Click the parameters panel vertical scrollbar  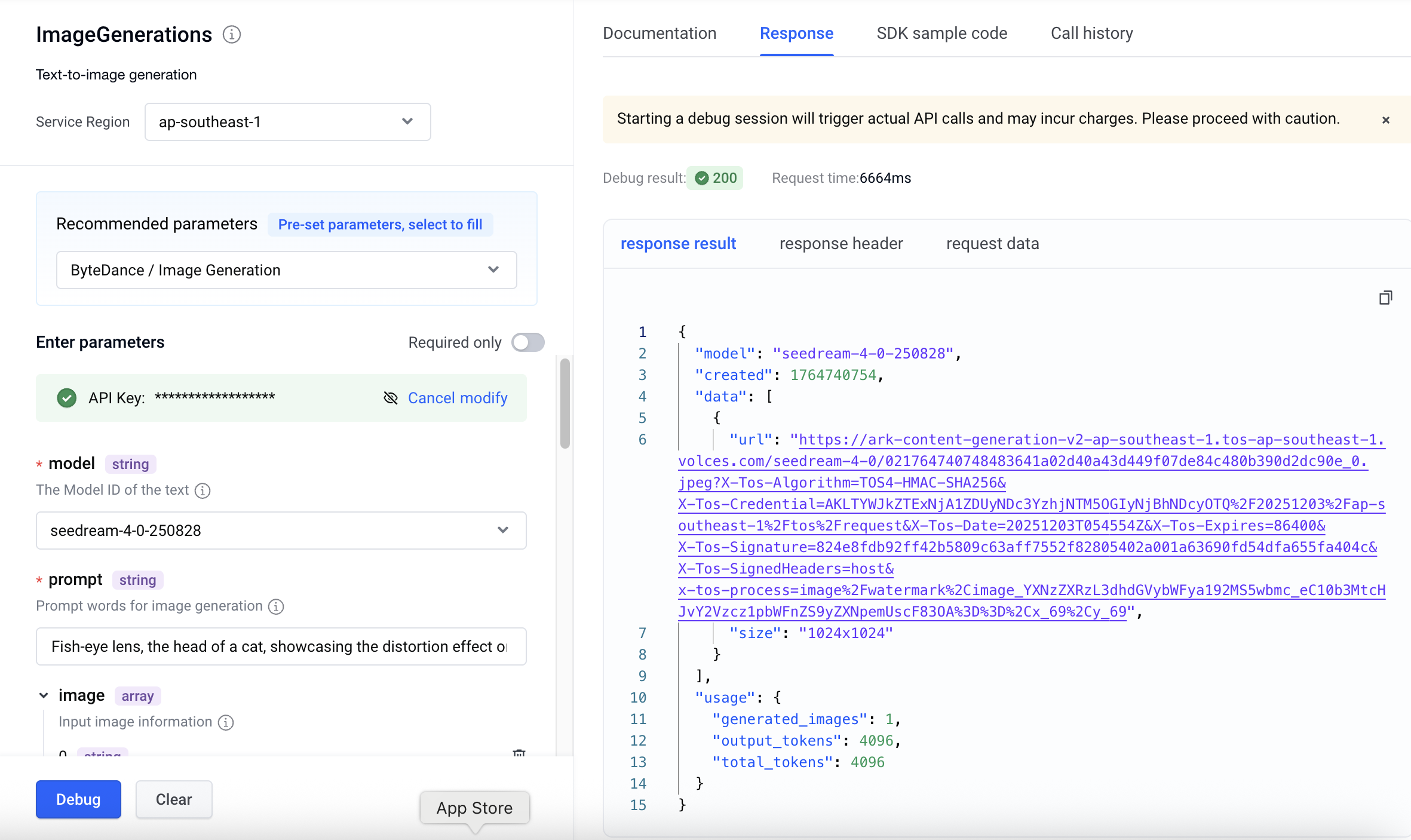565,404
